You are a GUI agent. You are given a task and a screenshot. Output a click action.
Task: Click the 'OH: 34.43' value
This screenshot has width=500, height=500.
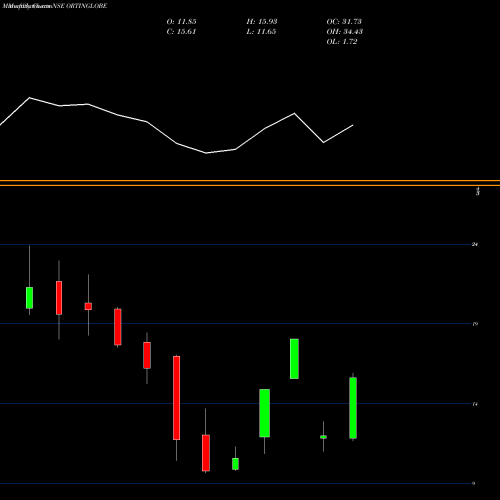345,32
